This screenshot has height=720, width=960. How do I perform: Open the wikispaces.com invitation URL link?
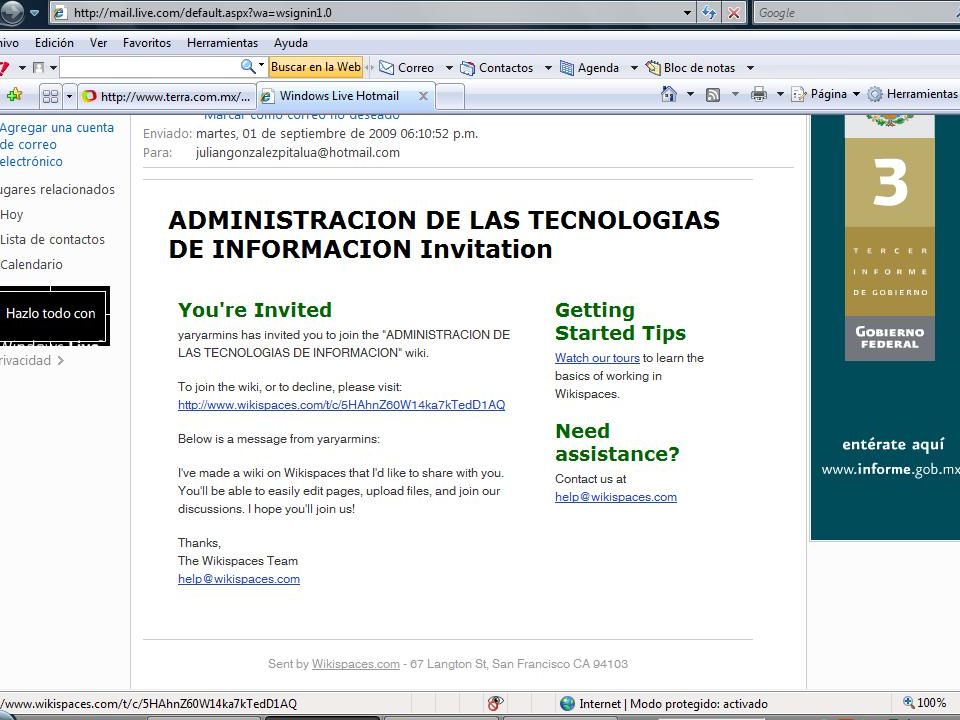coord(341,405)
